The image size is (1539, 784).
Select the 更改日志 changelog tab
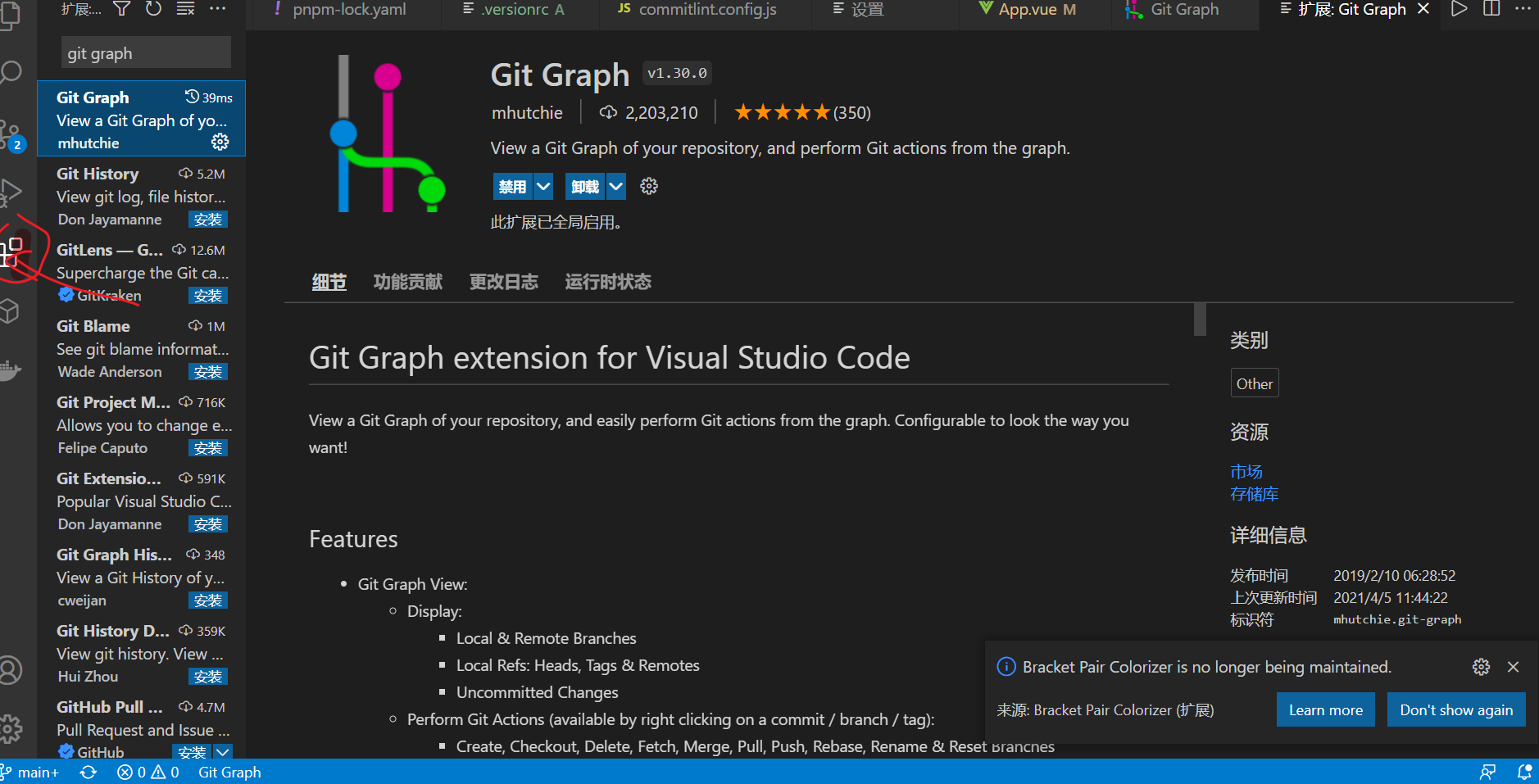point(503,282)
